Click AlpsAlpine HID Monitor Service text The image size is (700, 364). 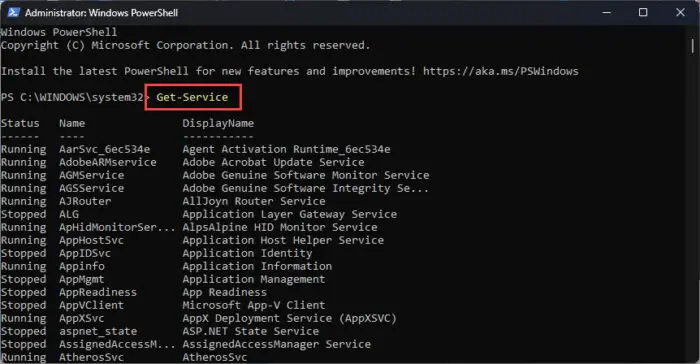[280, 227]
